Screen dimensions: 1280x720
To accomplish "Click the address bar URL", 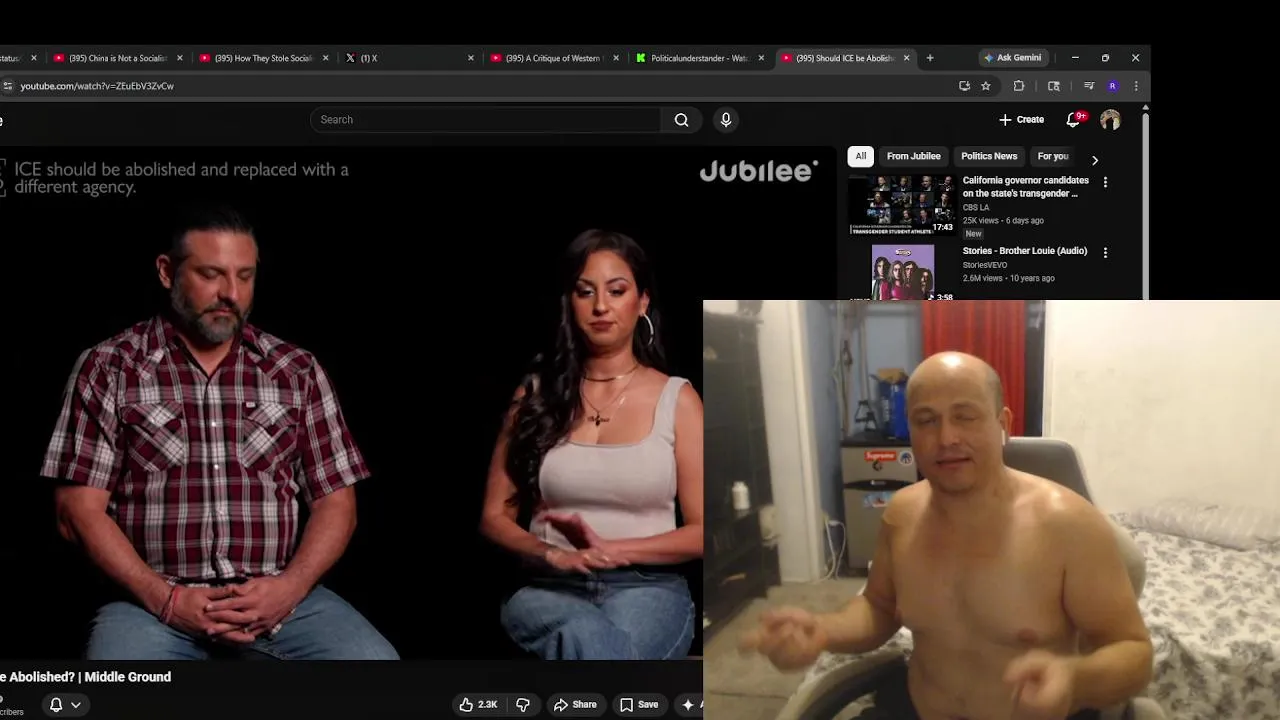I will (x=97, y=86).
